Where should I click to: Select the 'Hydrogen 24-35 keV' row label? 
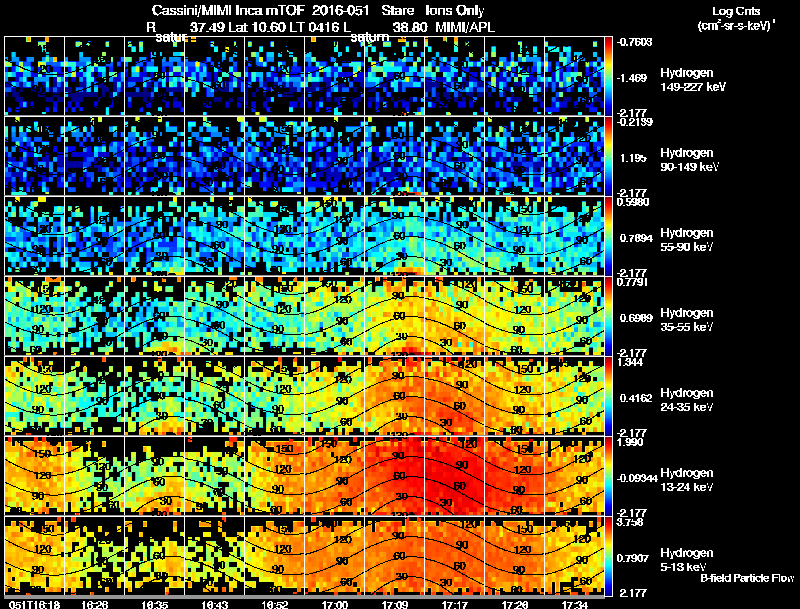click(x=687, y=400)
